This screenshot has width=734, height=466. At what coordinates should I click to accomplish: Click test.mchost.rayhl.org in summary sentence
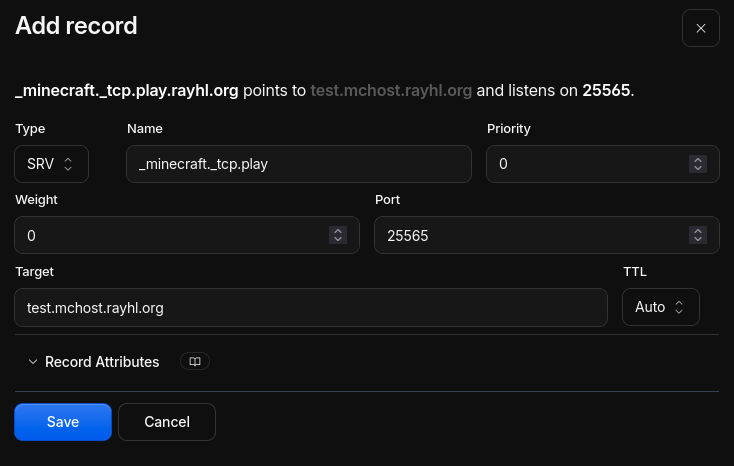tap(391, 90)
